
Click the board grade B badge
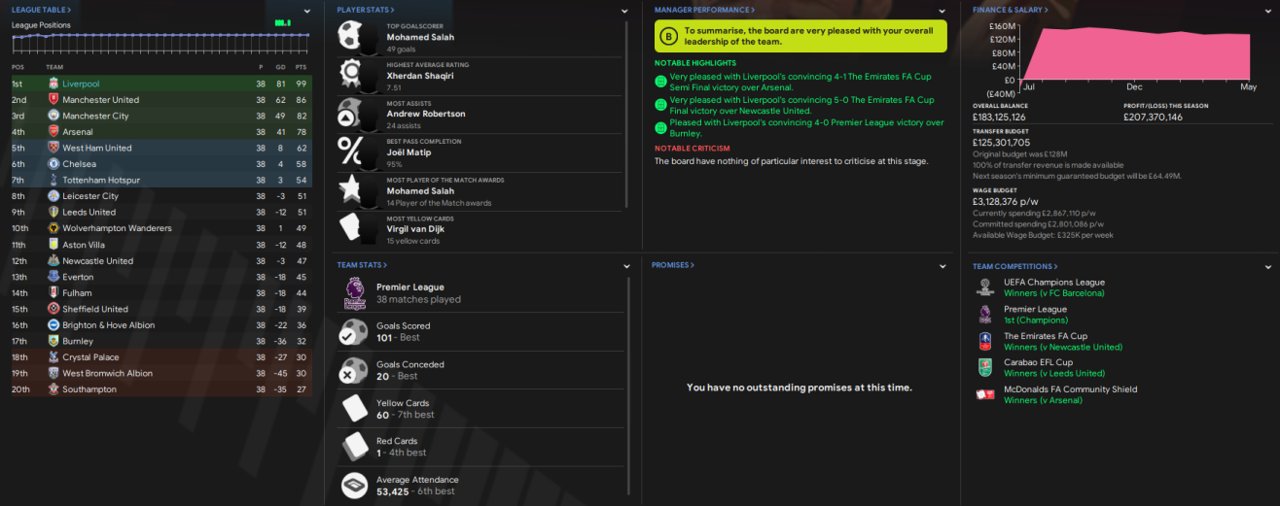pyautogui.click(x=667, y=36)
